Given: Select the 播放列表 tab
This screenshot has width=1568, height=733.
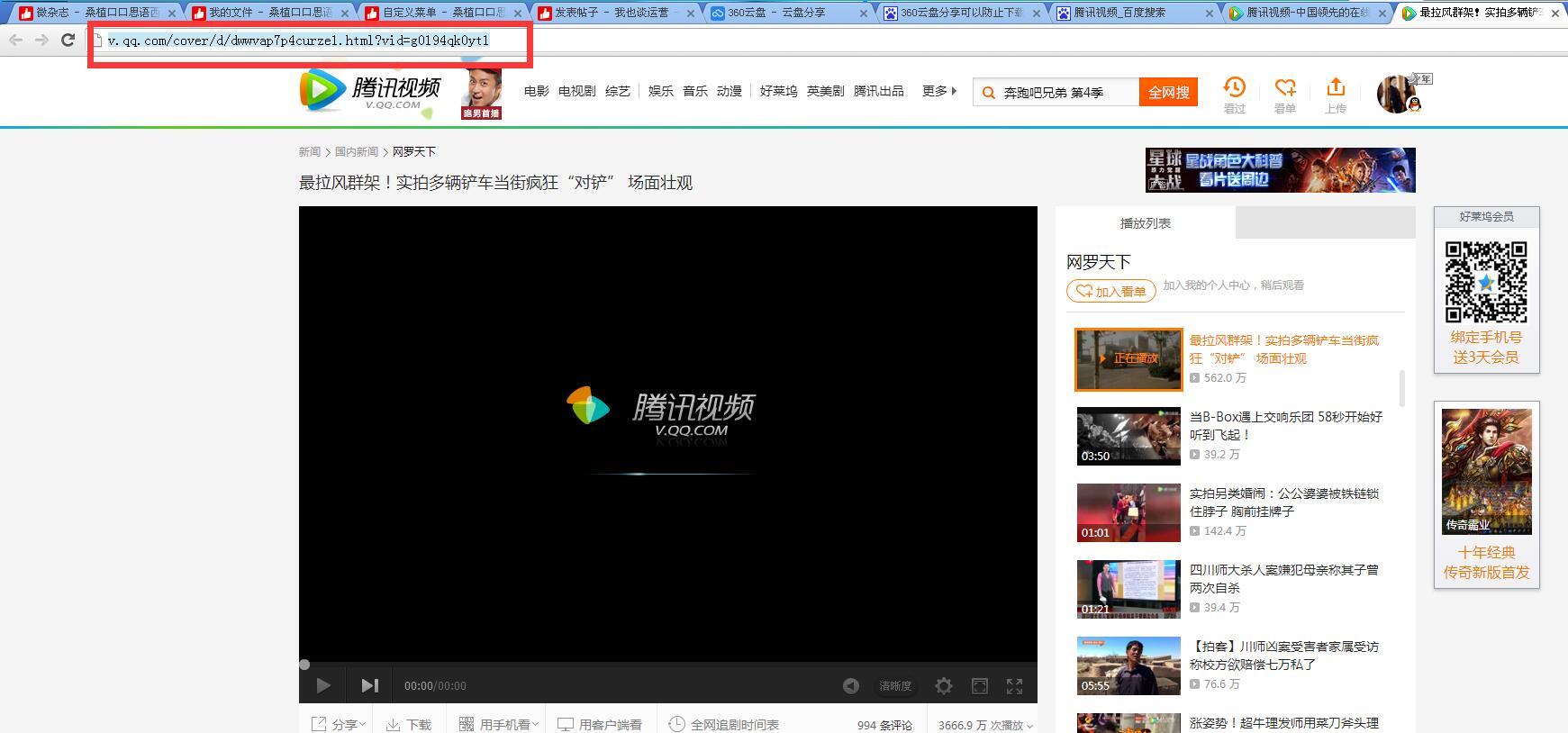Looking at the screenshot, I should 1146,222.
